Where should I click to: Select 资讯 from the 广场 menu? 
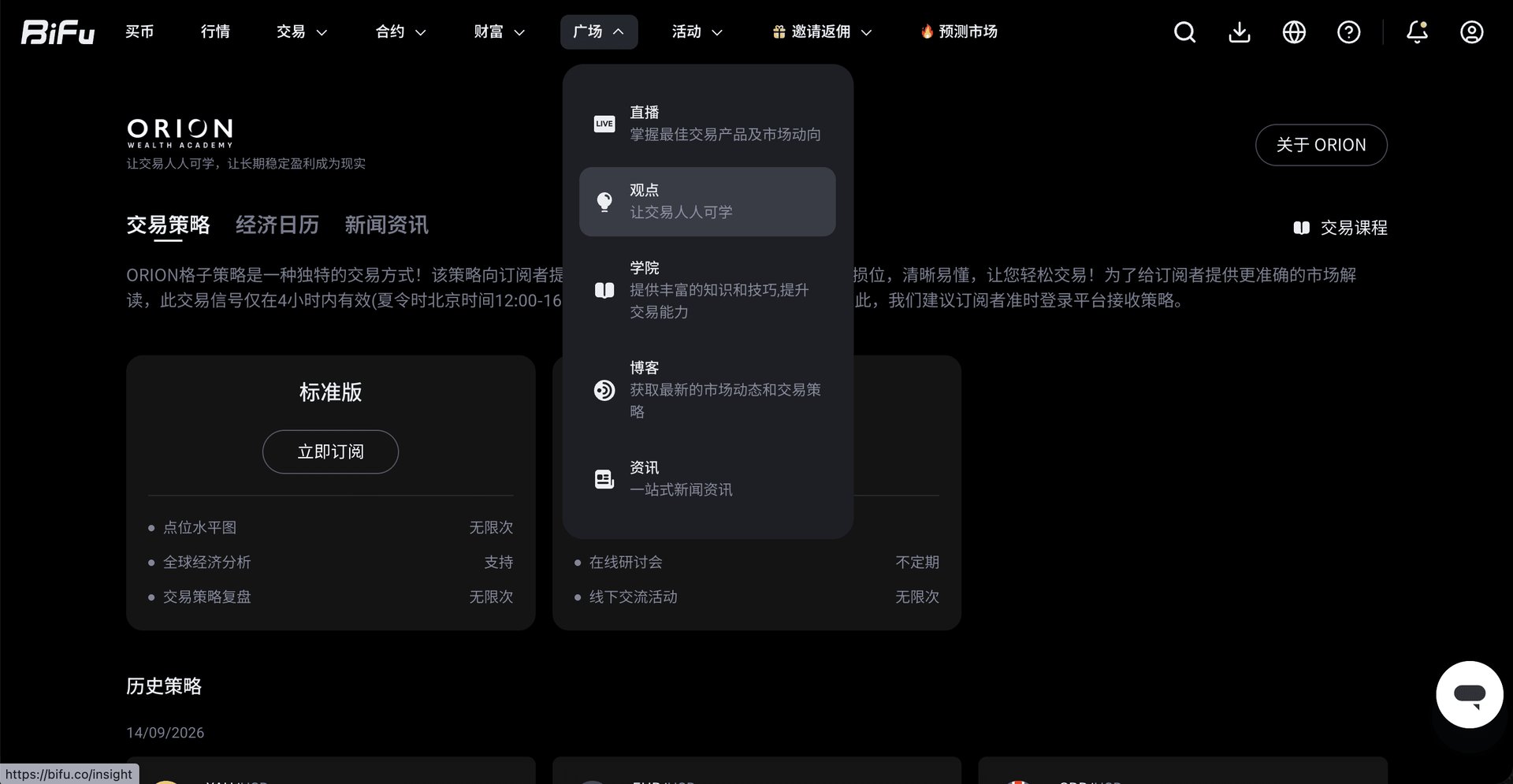coord(708,479)
